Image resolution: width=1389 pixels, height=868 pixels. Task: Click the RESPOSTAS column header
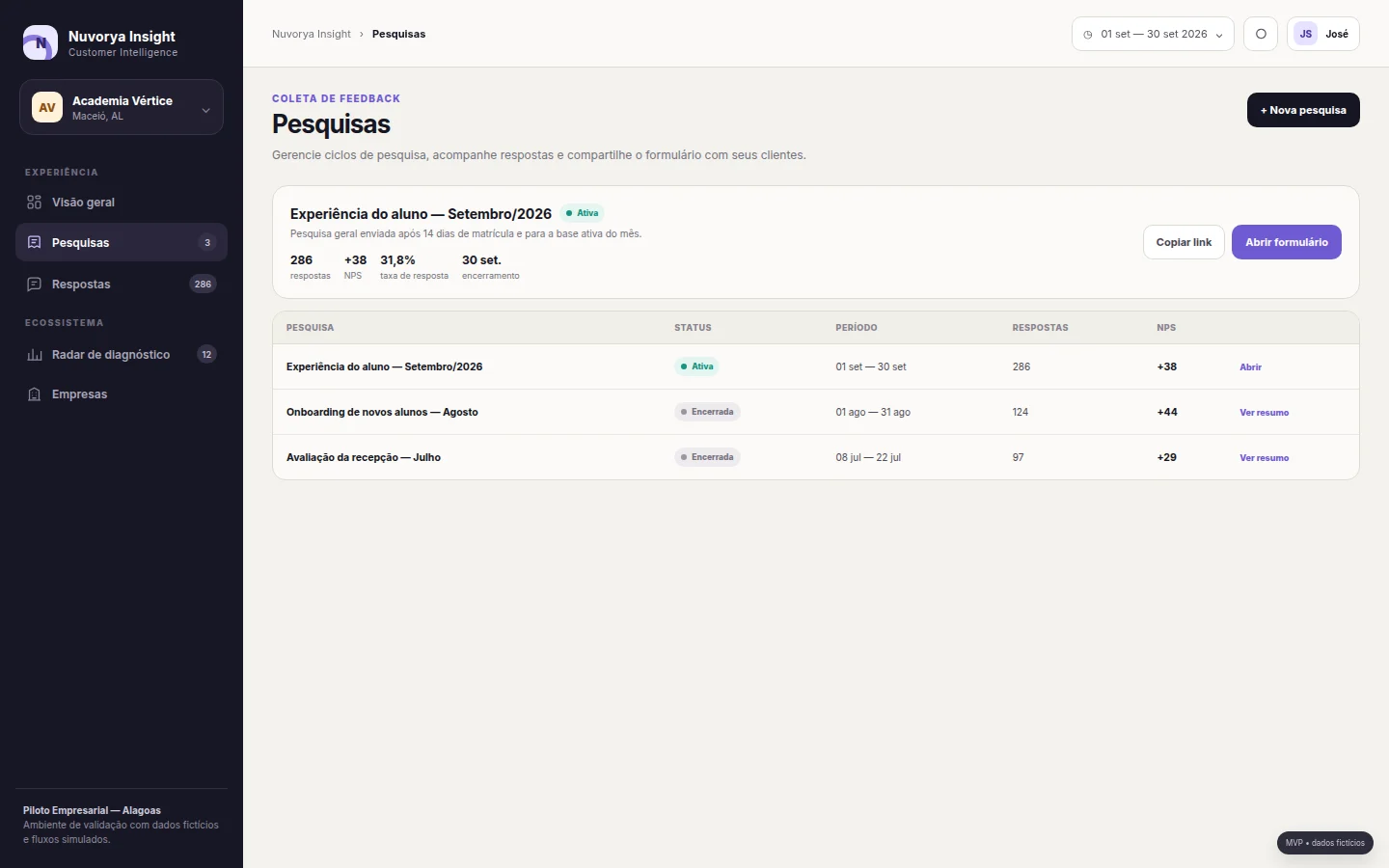coord(1040,328)
